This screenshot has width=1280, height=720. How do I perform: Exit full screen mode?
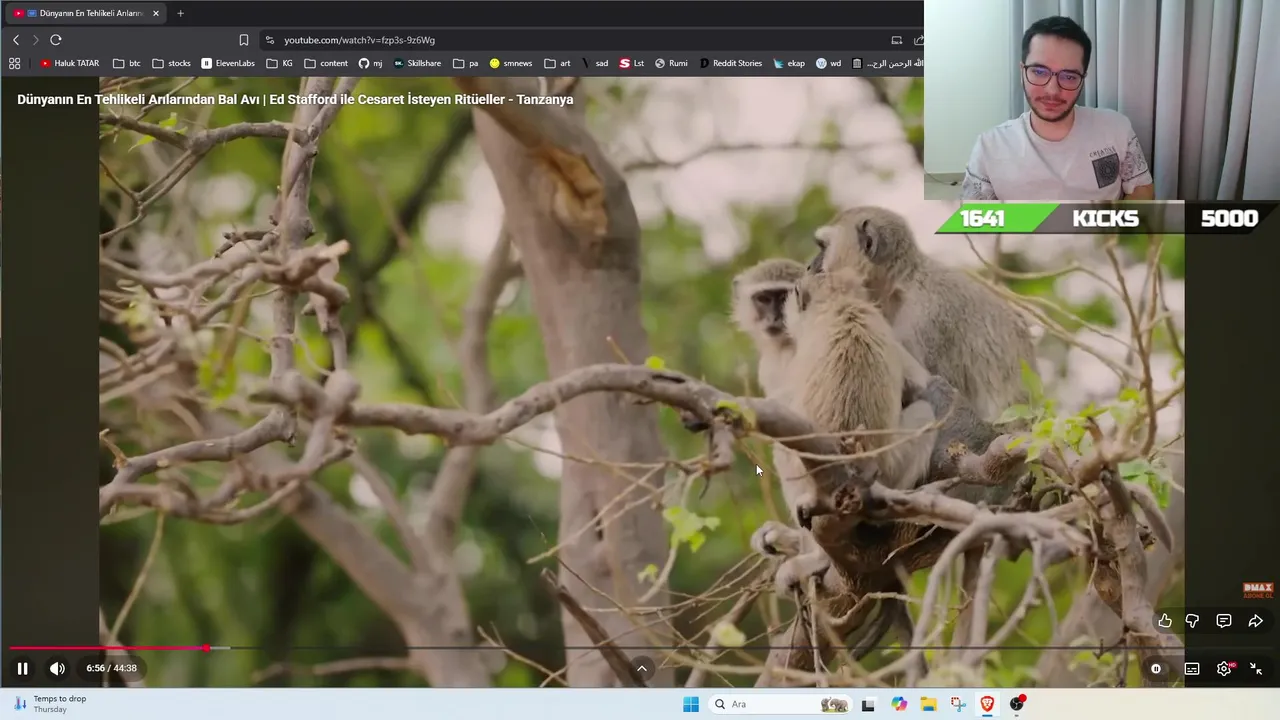coord(1256,669)
